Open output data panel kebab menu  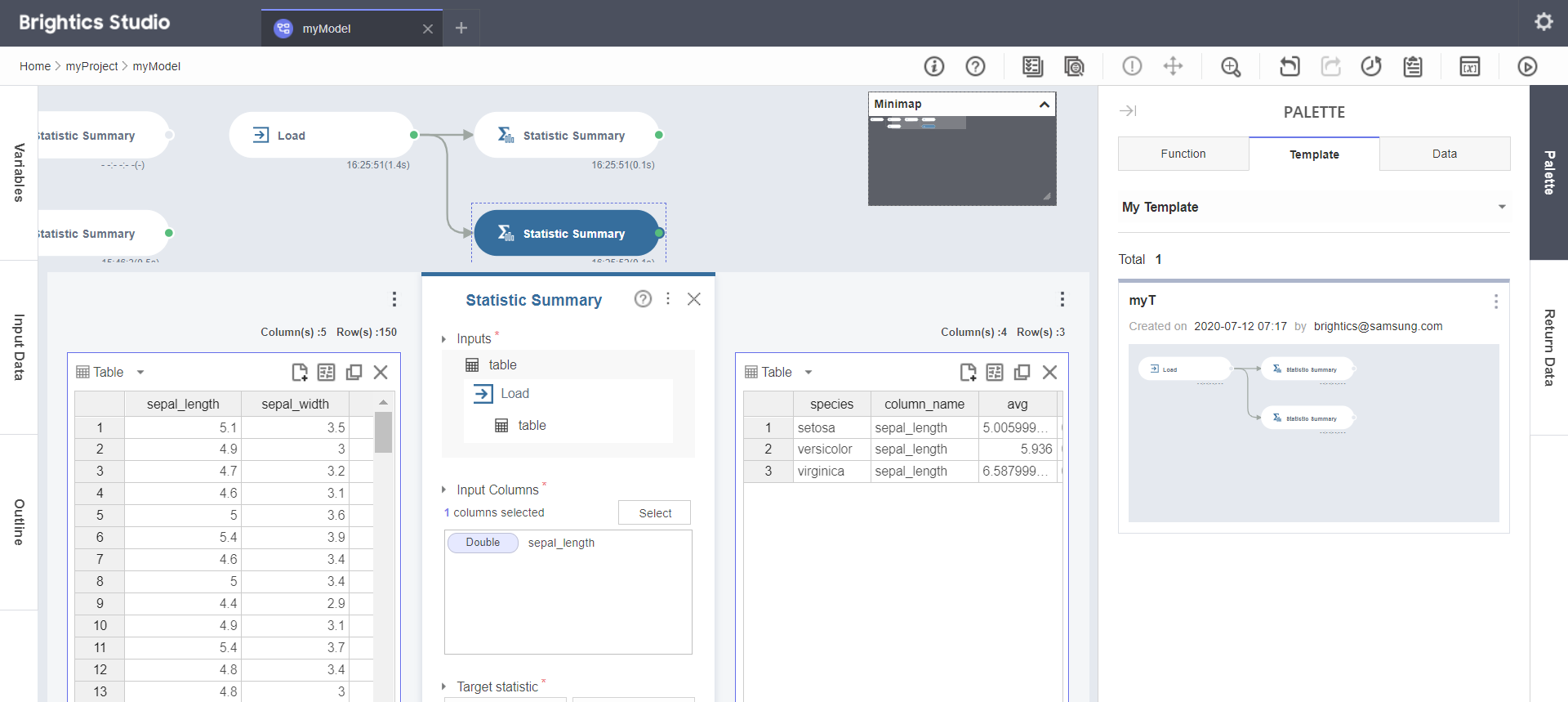(1062, 299)
